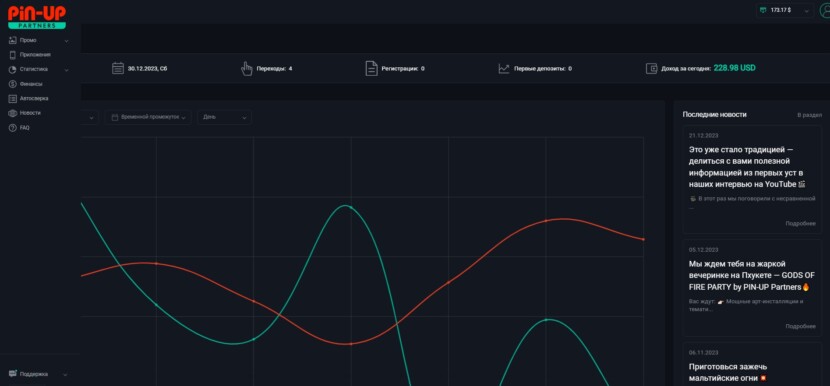
Task: Select the Приложения phone icon
Action: tap(13, 55)
